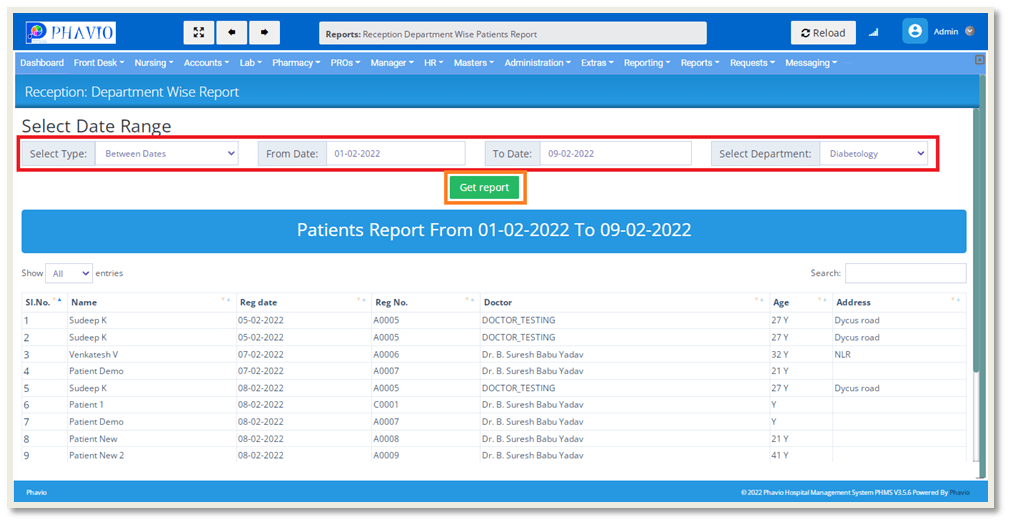Expand the HR menu

click(433, 62)
